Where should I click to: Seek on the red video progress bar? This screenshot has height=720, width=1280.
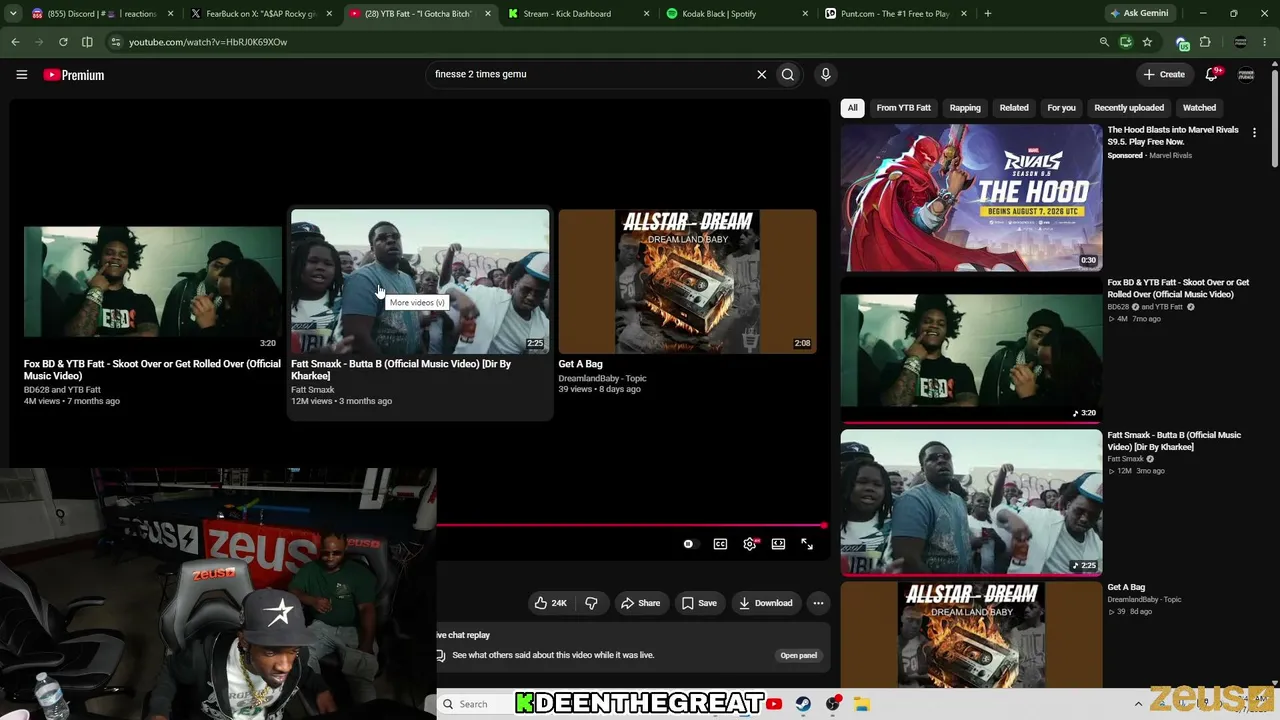631,525
